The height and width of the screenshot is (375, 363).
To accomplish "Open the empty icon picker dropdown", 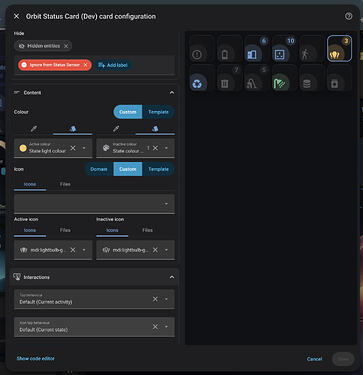I will (x=166, y=204).
